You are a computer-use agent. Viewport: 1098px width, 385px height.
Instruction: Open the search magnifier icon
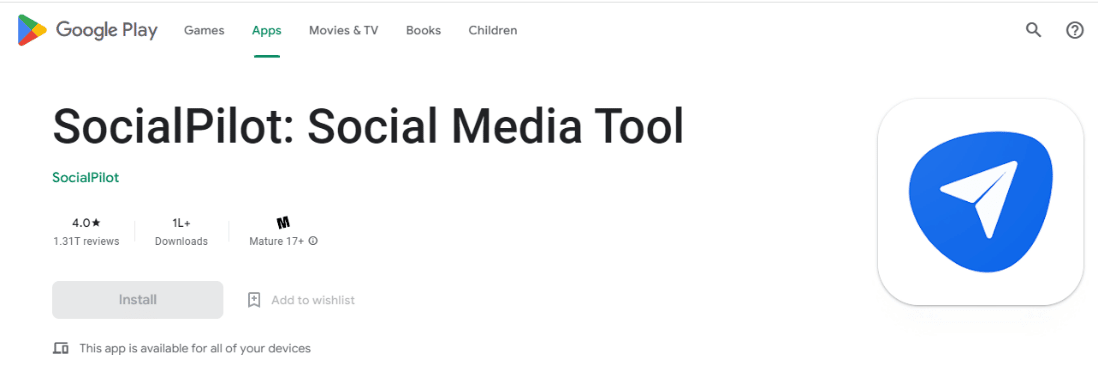coord(1034,30)
